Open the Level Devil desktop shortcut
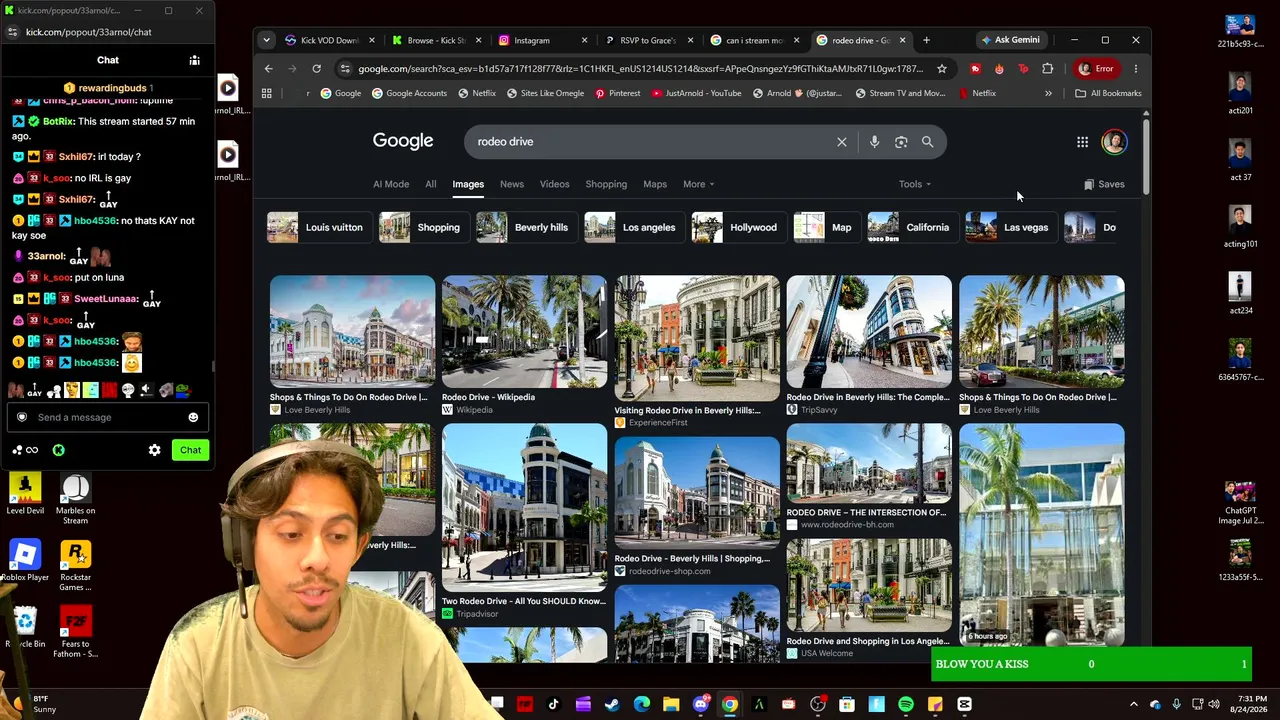Viewport: 1280px width, 720px height. (x=25, y=495)
